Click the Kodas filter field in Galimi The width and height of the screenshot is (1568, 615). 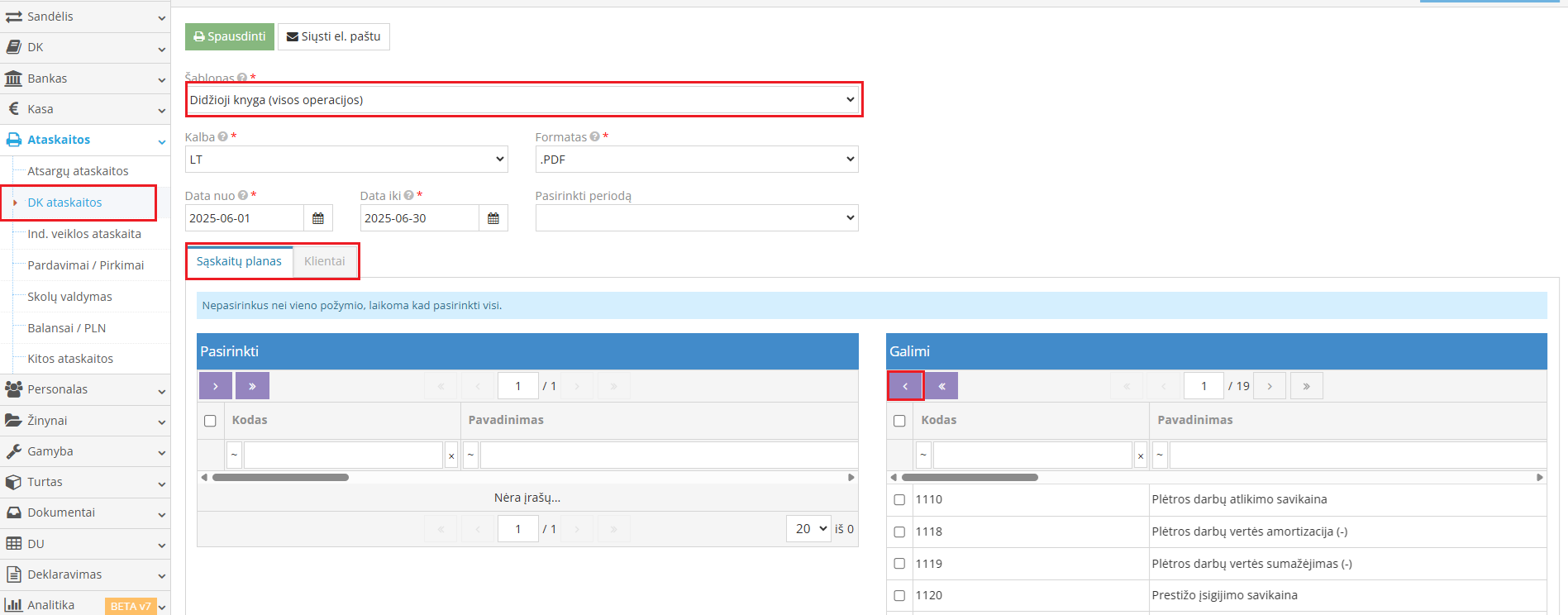point(1032,455)
